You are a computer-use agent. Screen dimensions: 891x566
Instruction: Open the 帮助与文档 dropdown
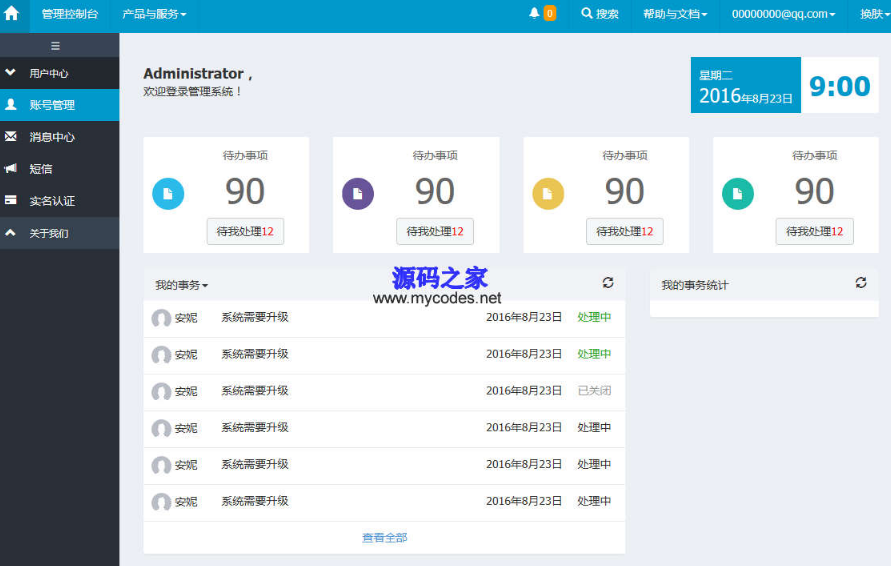click(675, 14)
